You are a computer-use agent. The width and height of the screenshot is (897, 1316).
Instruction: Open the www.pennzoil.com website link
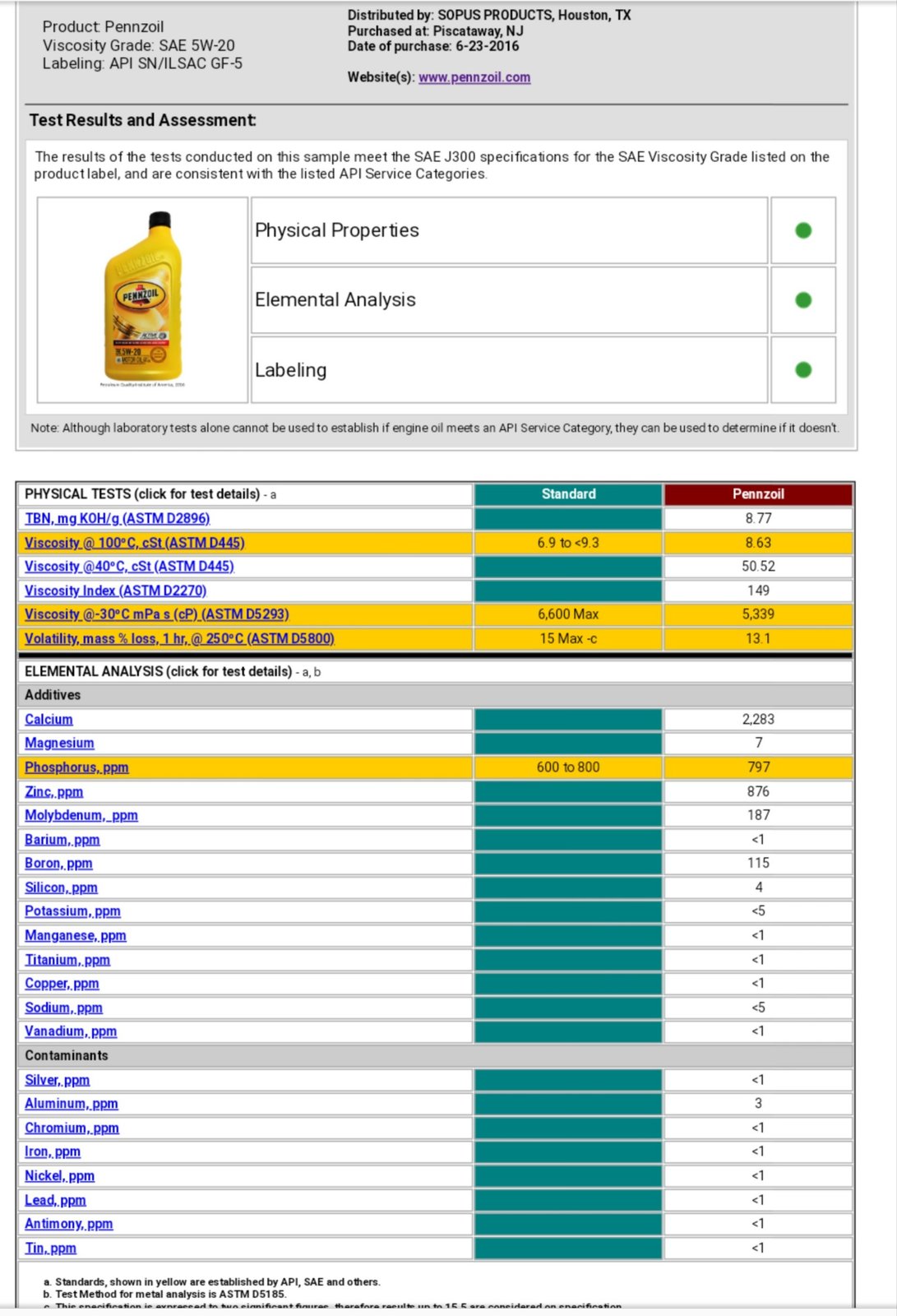[x=474, y=77]
